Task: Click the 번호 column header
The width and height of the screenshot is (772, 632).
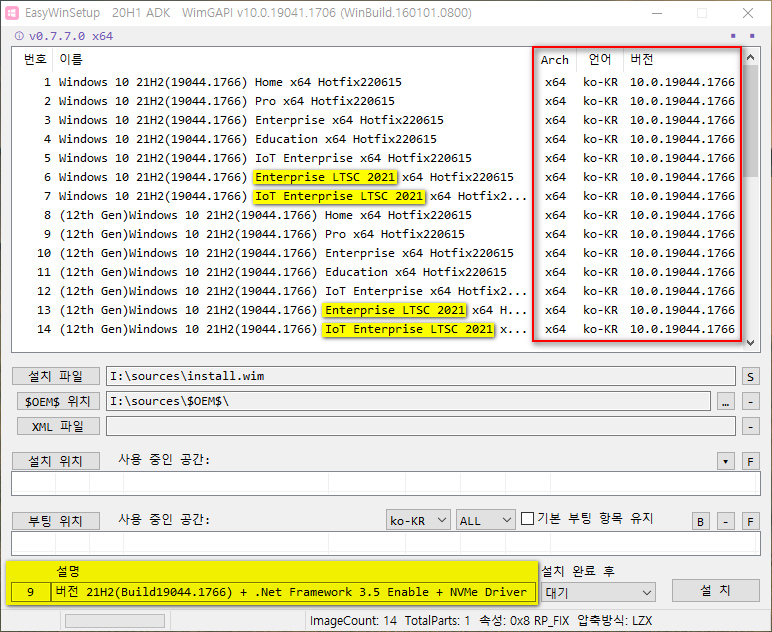Action: [34, 60]
